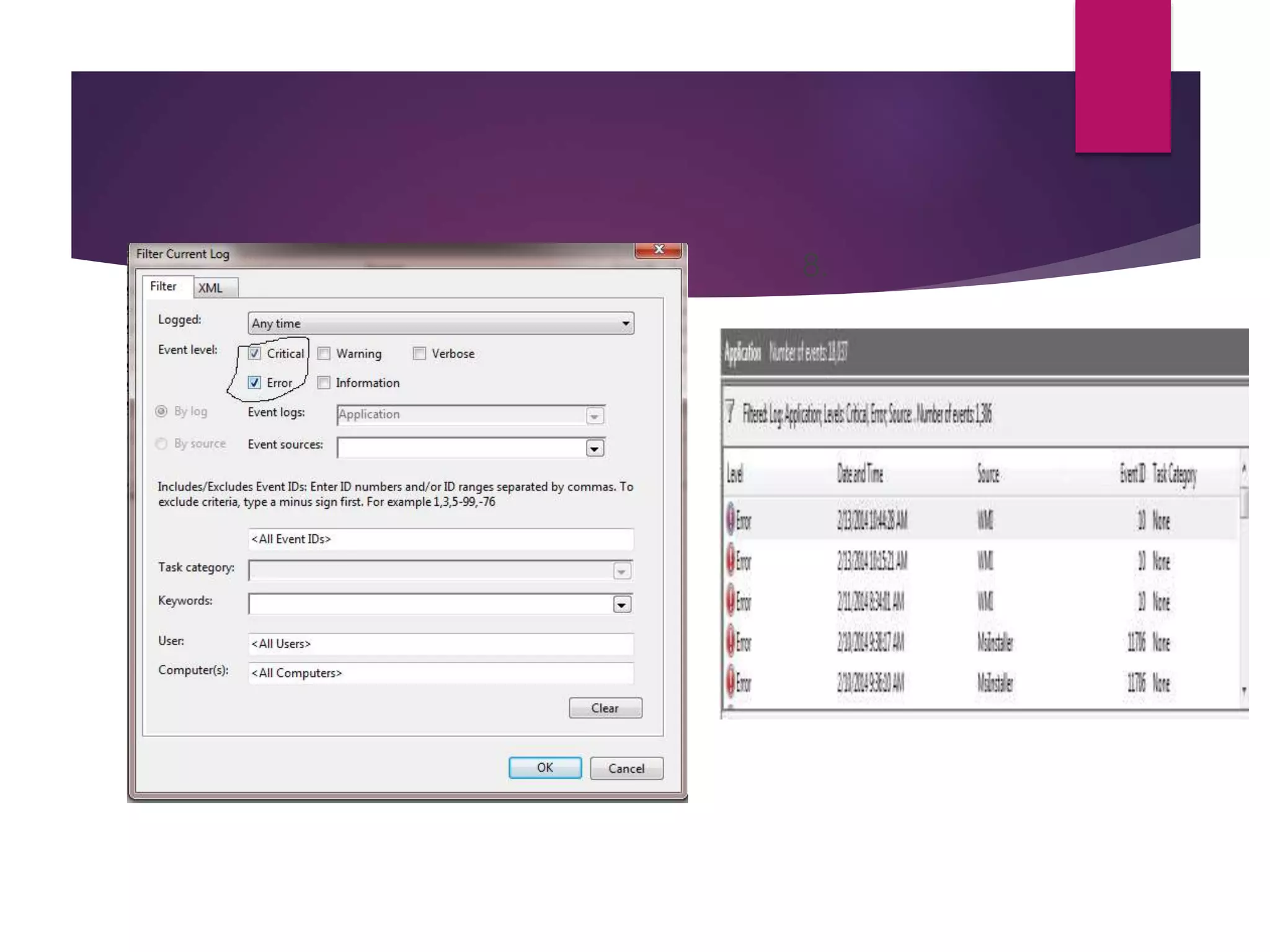Switch to the XML tab

tap(210, 288)
